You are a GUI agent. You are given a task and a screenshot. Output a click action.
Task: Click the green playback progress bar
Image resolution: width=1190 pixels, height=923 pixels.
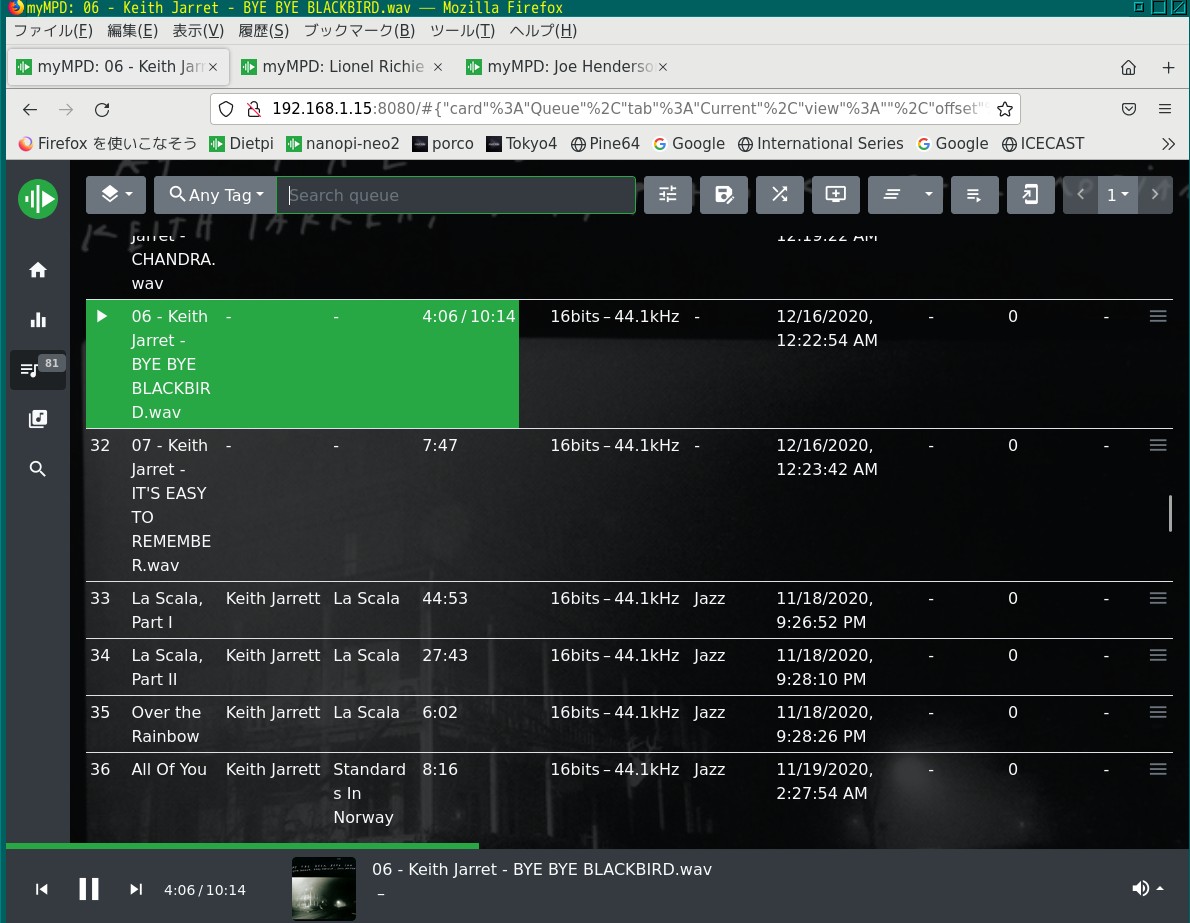(240, 846)
